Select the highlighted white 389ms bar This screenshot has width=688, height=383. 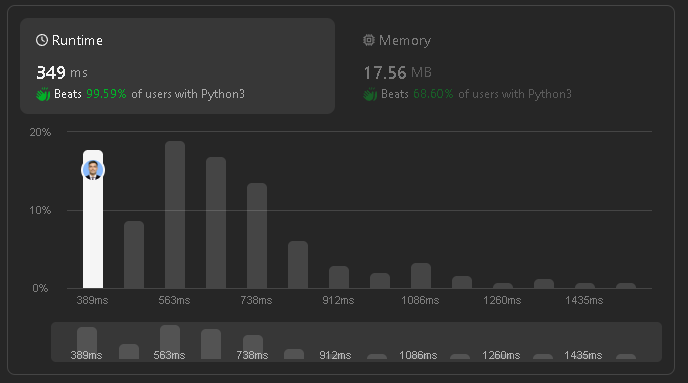[x=93, y=219]
